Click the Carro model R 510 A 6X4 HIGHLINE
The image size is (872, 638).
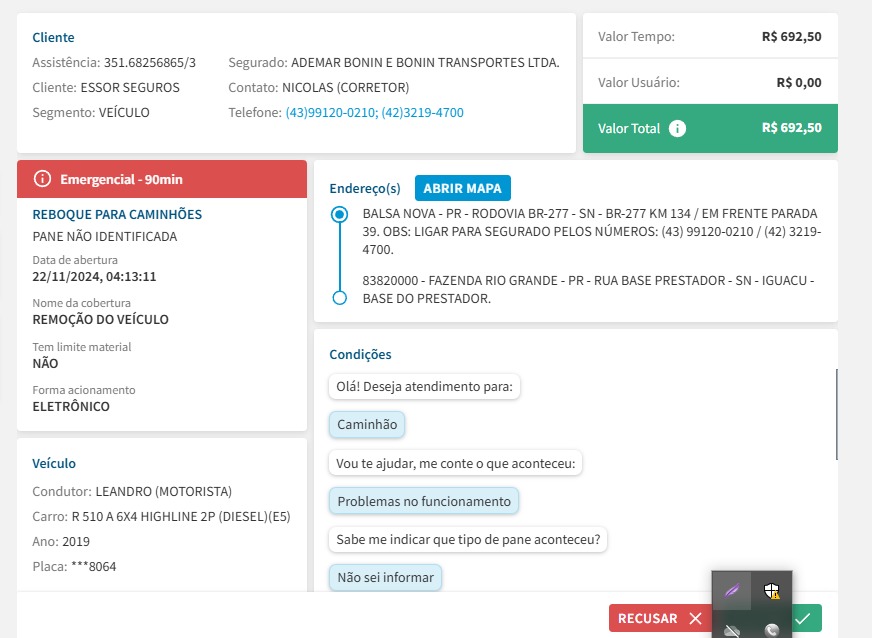(181, 516)
